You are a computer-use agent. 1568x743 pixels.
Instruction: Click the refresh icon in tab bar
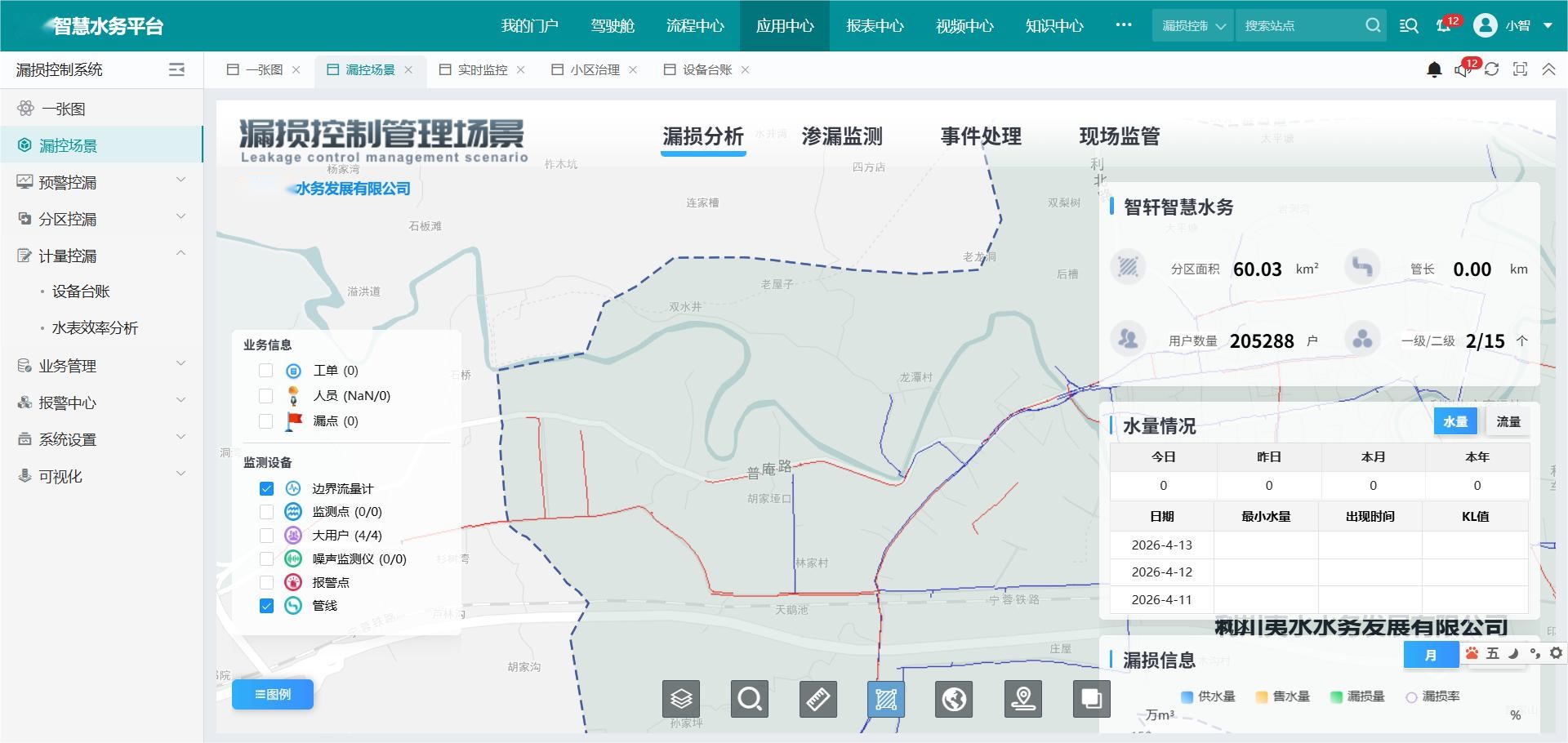(1491, 69)
